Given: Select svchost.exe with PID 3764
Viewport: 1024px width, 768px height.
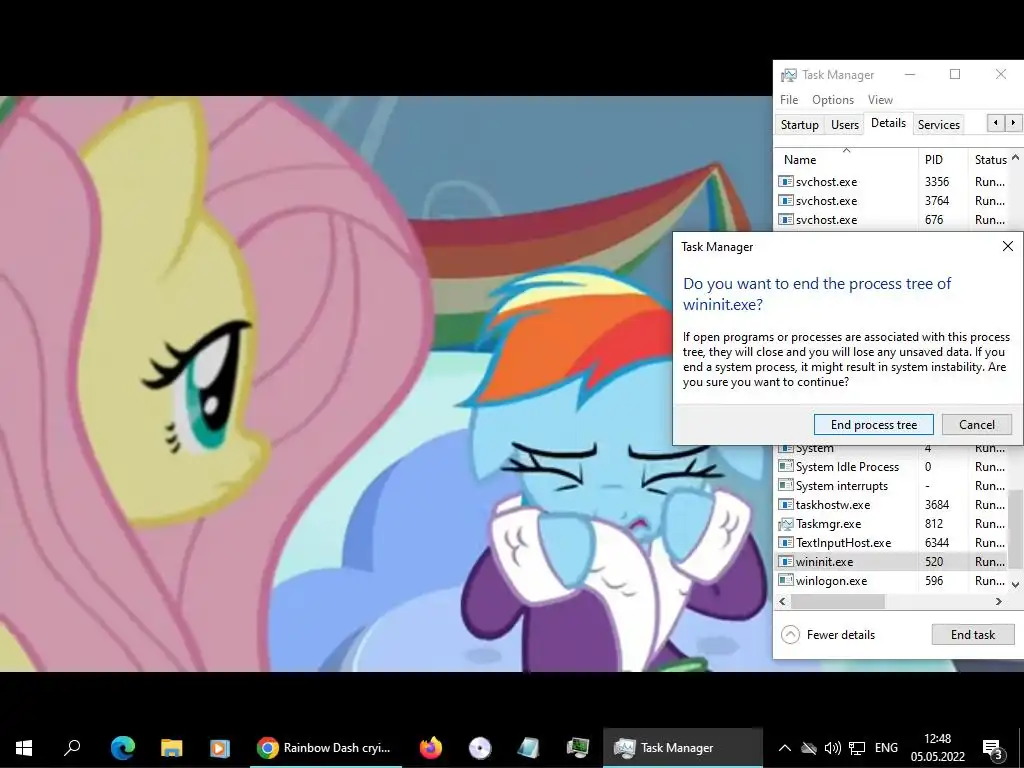Looking at the screenshot, I should coord(892,200).
